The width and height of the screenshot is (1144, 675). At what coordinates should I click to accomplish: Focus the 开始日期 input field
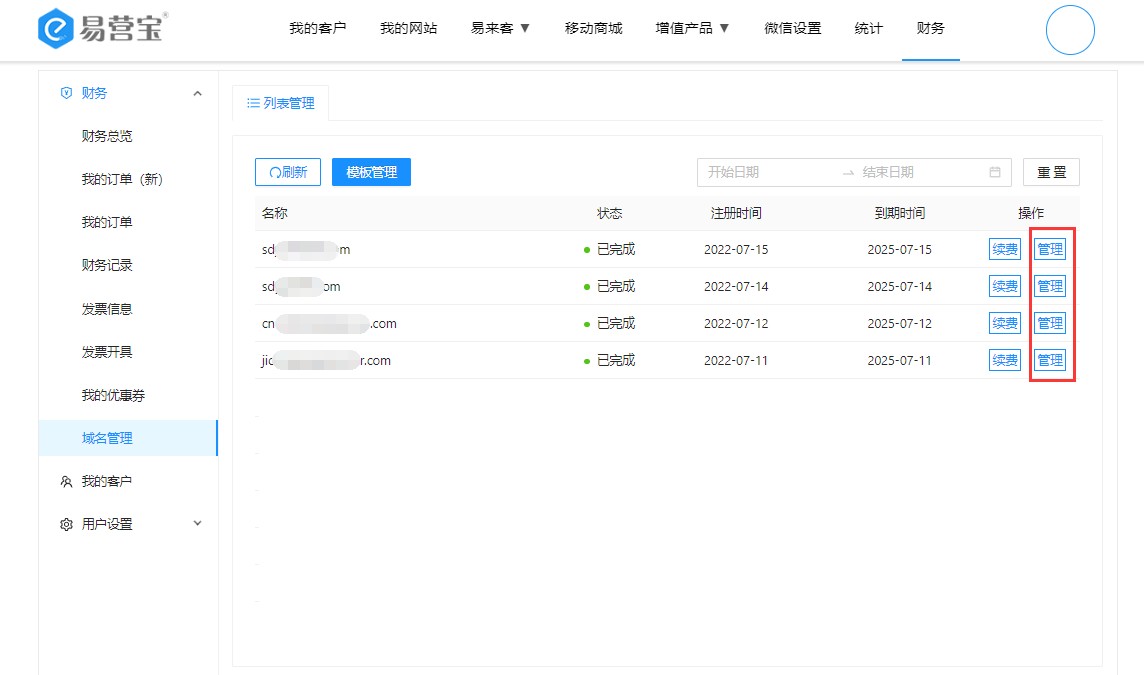point(765,172)
